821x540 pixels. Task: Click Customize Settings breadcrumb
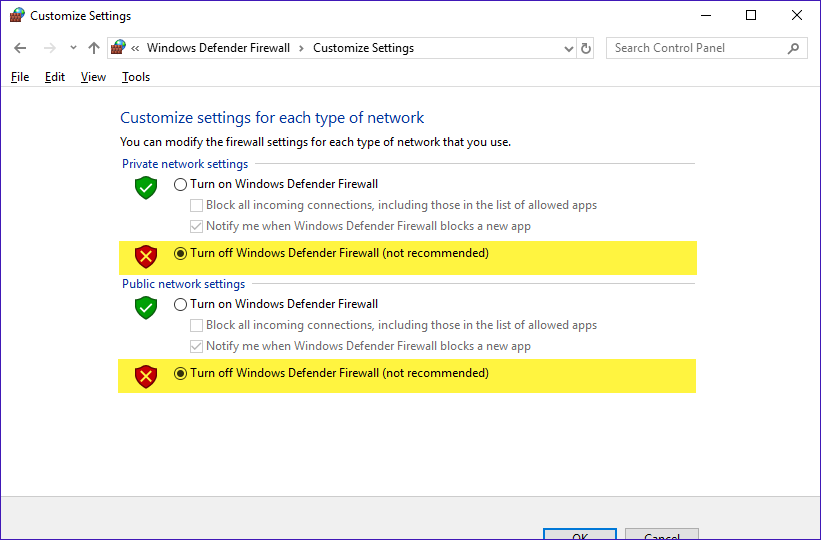tap(363, 48)
